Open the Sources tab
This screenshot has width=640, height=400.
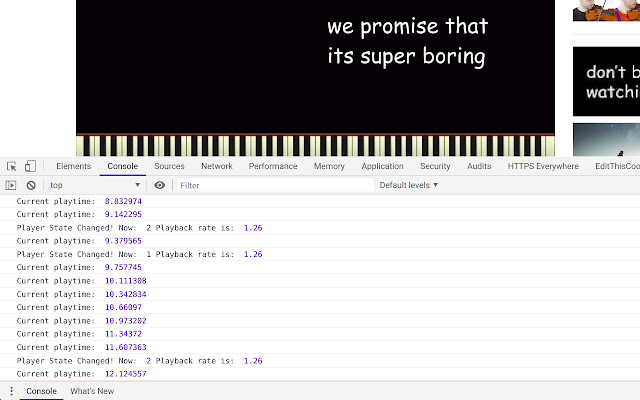click(x=169, y=167)
